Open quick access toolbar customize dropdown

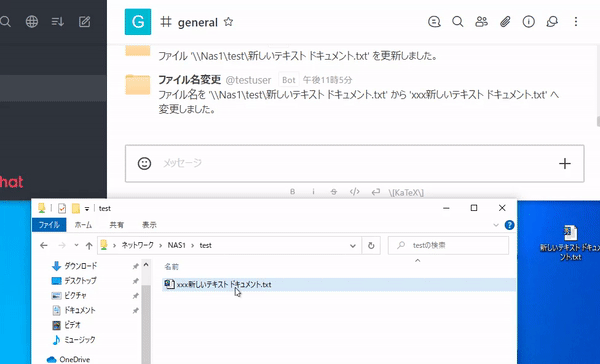(87, 209)
